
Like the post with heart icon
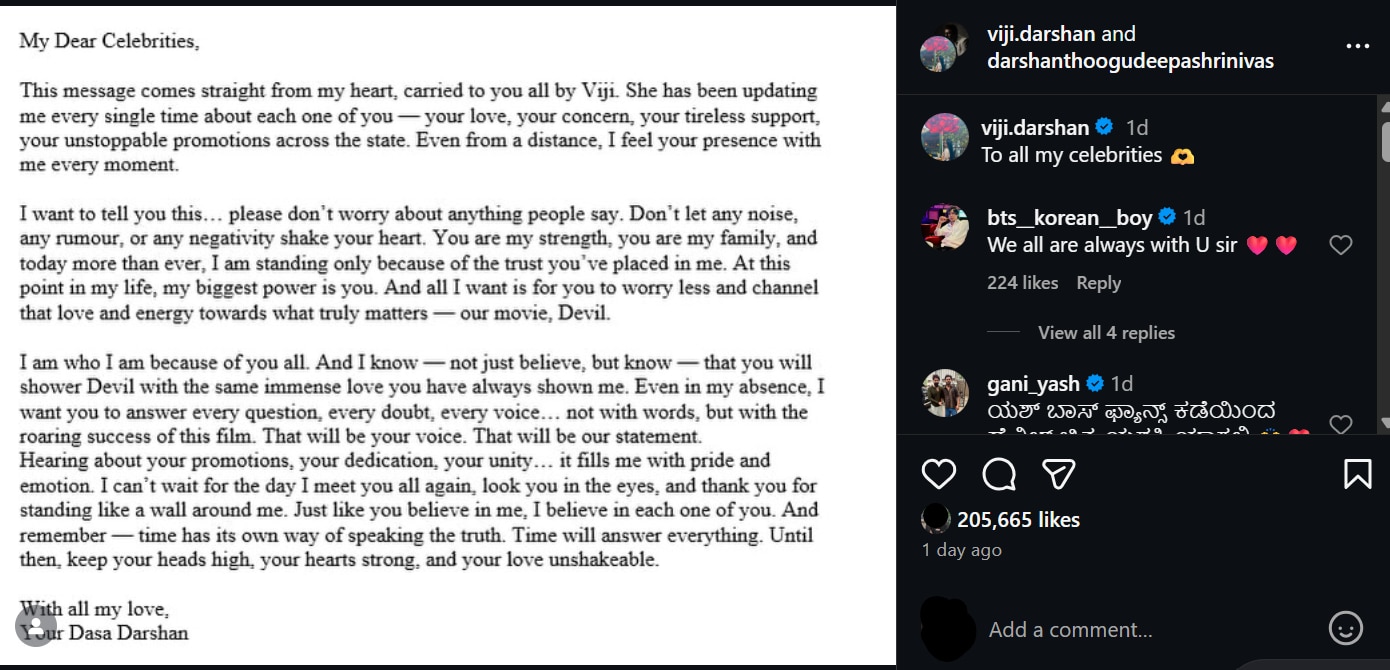[x=938, y=474]
